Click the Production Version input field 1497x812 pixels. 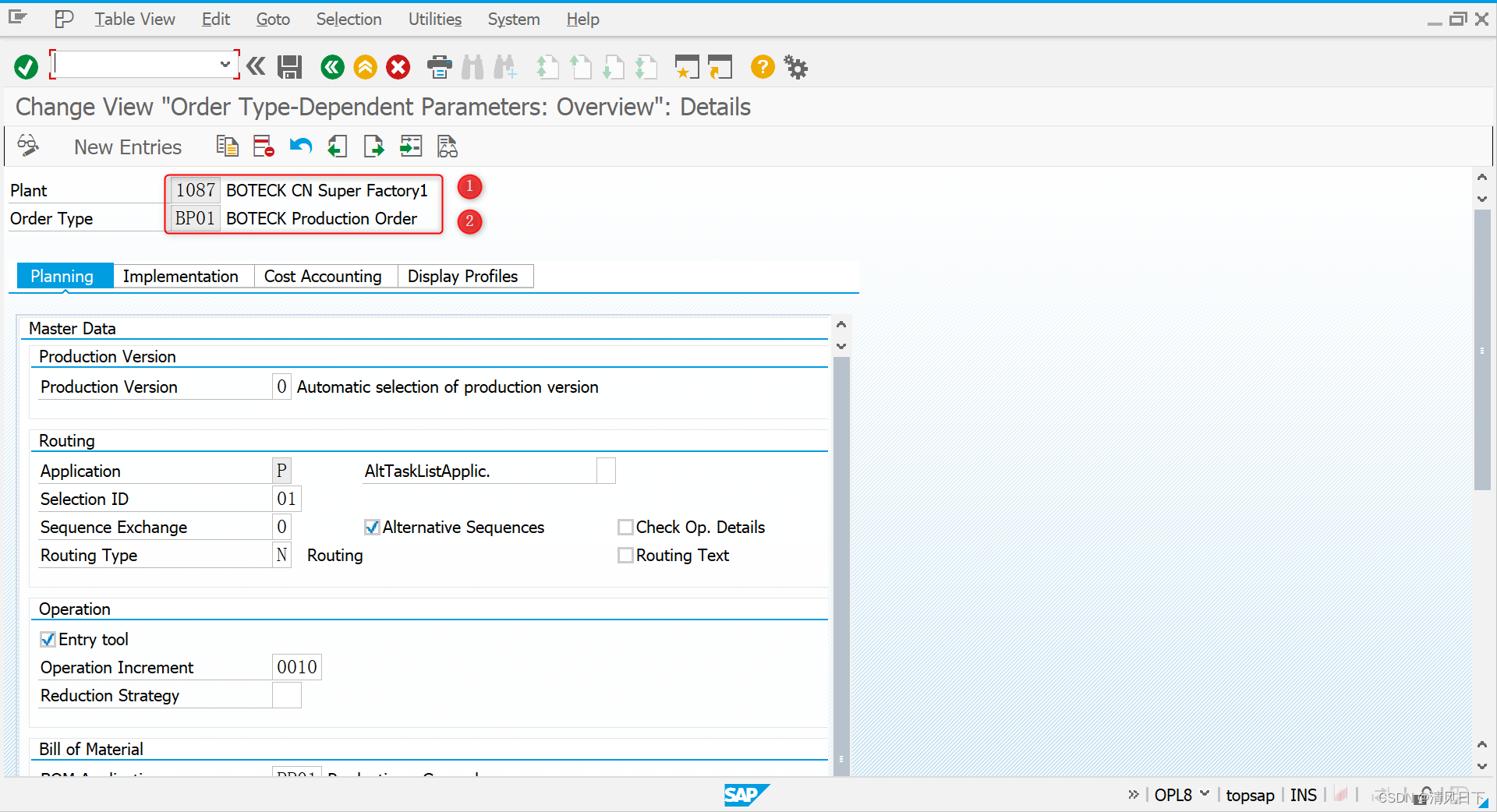click(x=281, y=387)
